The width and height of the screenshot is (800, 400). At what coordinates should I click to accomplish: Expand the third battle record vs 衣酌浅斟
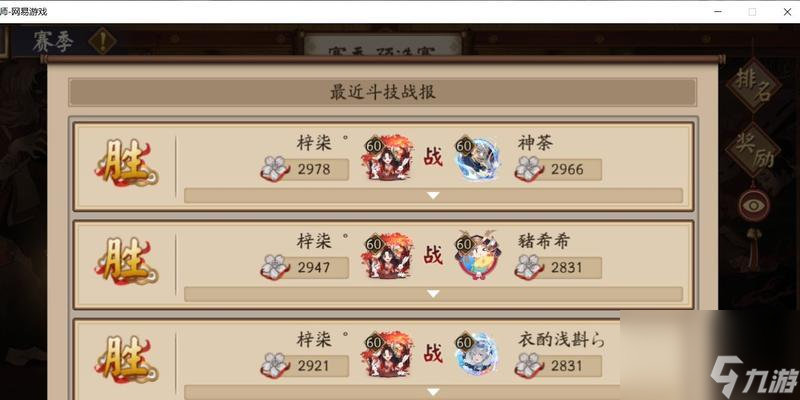point(433,392)
